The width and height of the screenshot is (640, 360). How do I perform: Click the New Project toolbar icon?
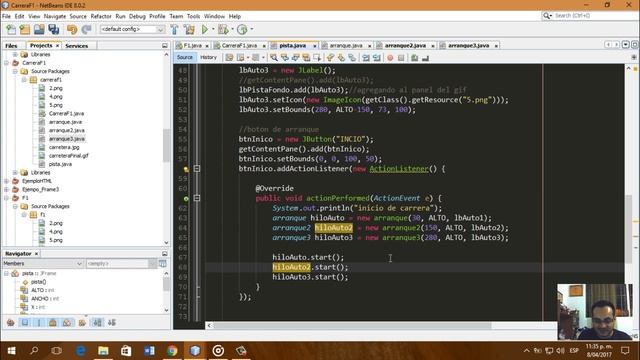click(x=25, y=29)
